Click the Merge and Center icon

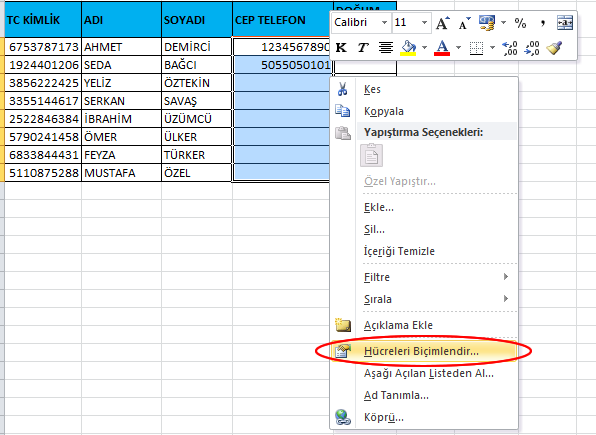pyautogui.click(x=565, y=23)
